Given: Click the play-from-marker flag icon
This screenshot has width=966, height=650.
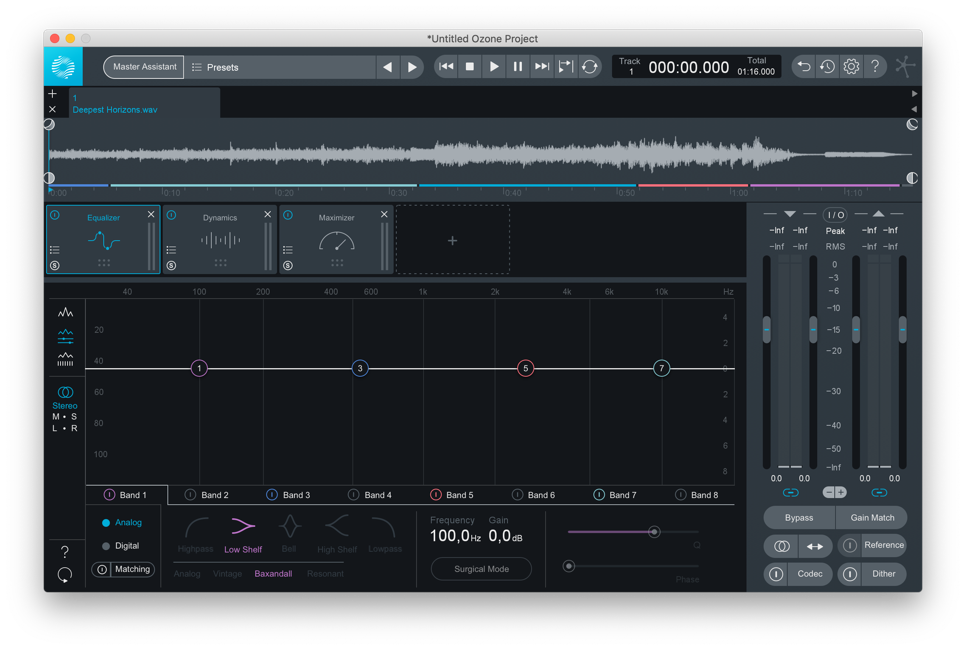Looking at the screenshot, I should point(566,67).
